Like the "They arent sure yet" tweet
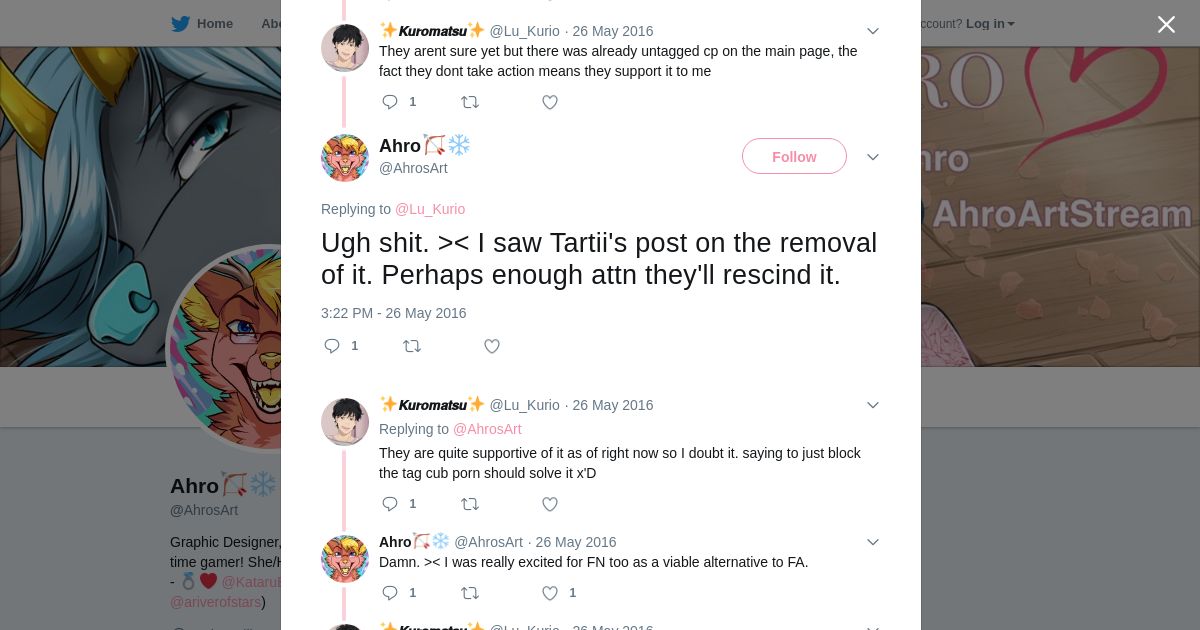The height and width of the screenshot is (630, 1200). pyautogui.click(x=549, y=102)
